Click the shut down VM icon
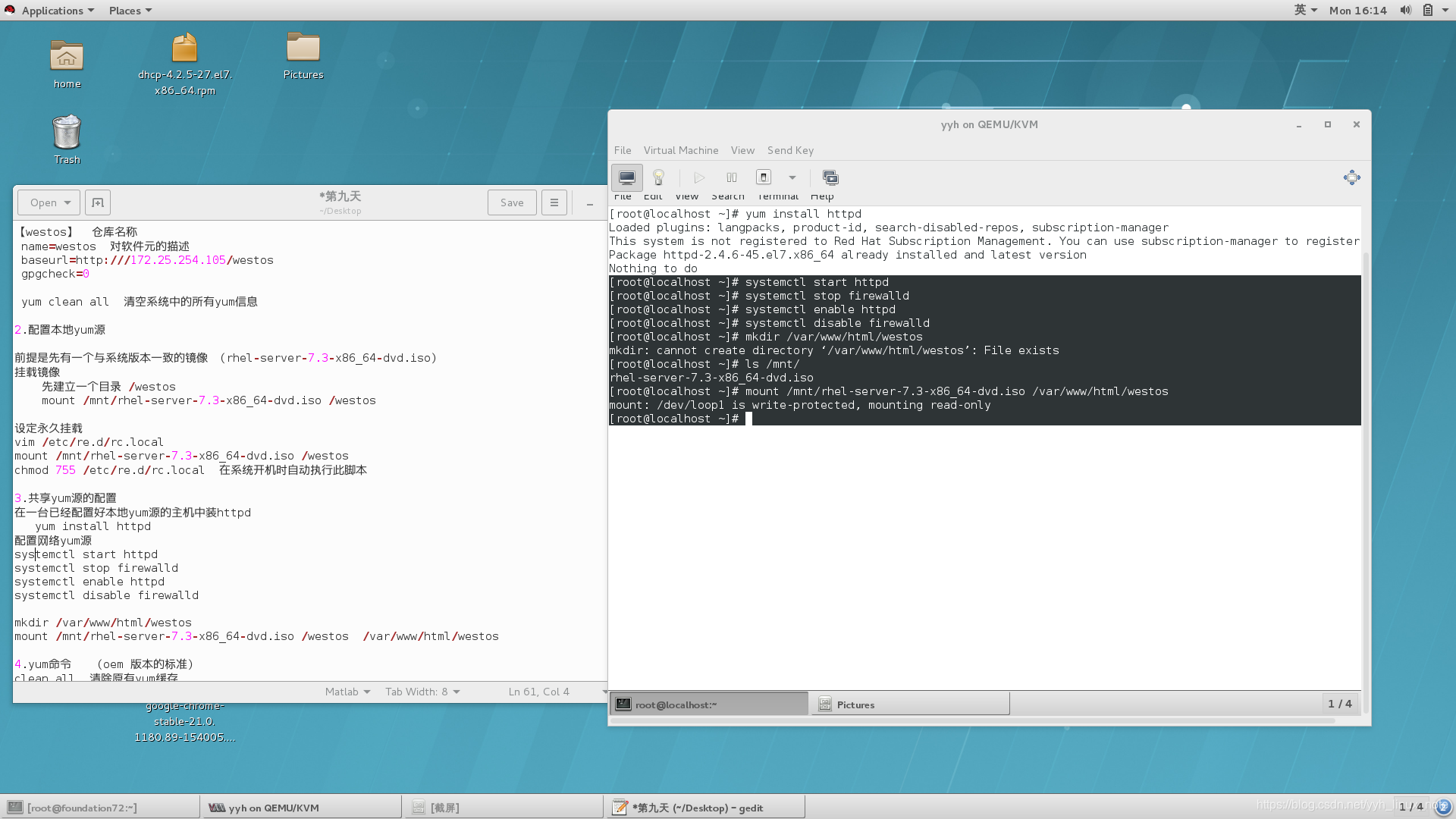 764,177
